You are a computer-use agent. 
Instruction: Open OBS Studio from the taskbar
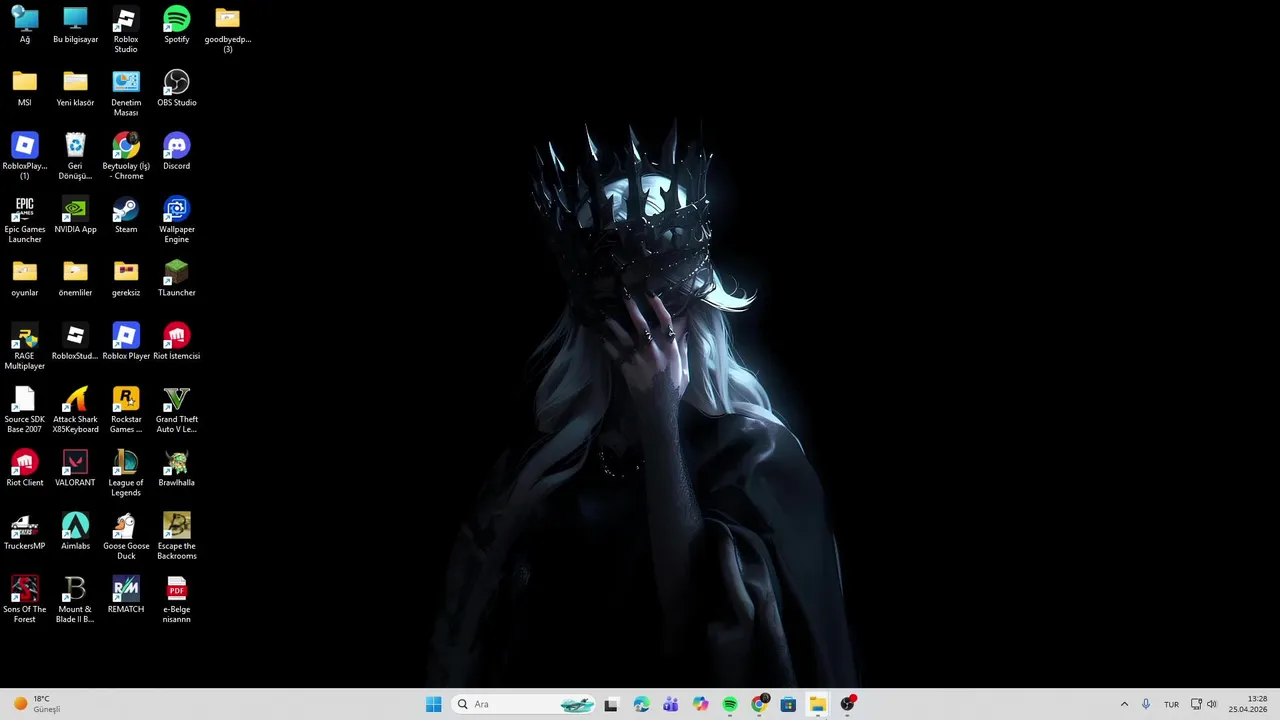(x=848, y=704)
